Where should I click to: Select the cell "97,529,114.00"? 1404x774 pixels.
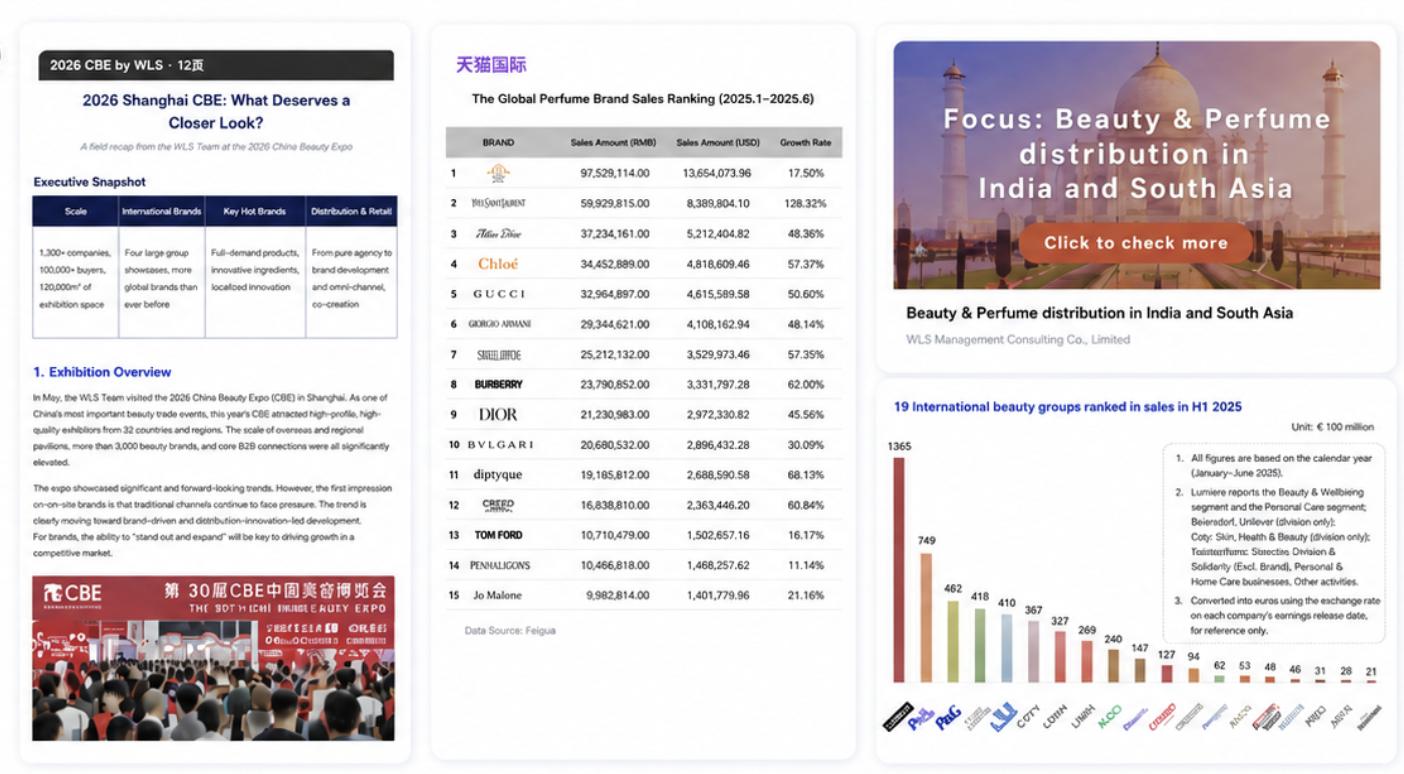click(615, 173)
